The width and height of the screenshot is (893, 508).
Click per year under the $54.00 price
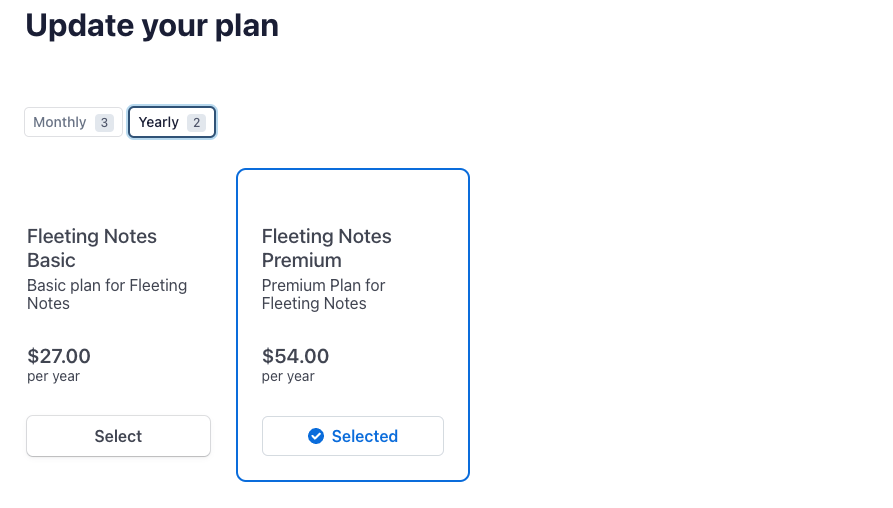tap(288, 376)
